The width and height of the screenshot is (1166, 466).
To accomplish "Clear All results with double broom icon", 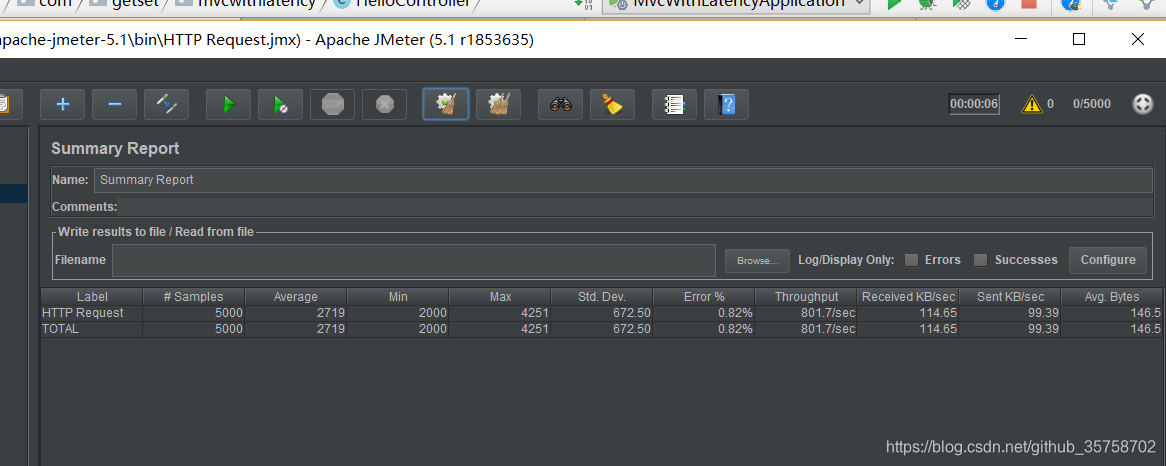I will 498,105.
